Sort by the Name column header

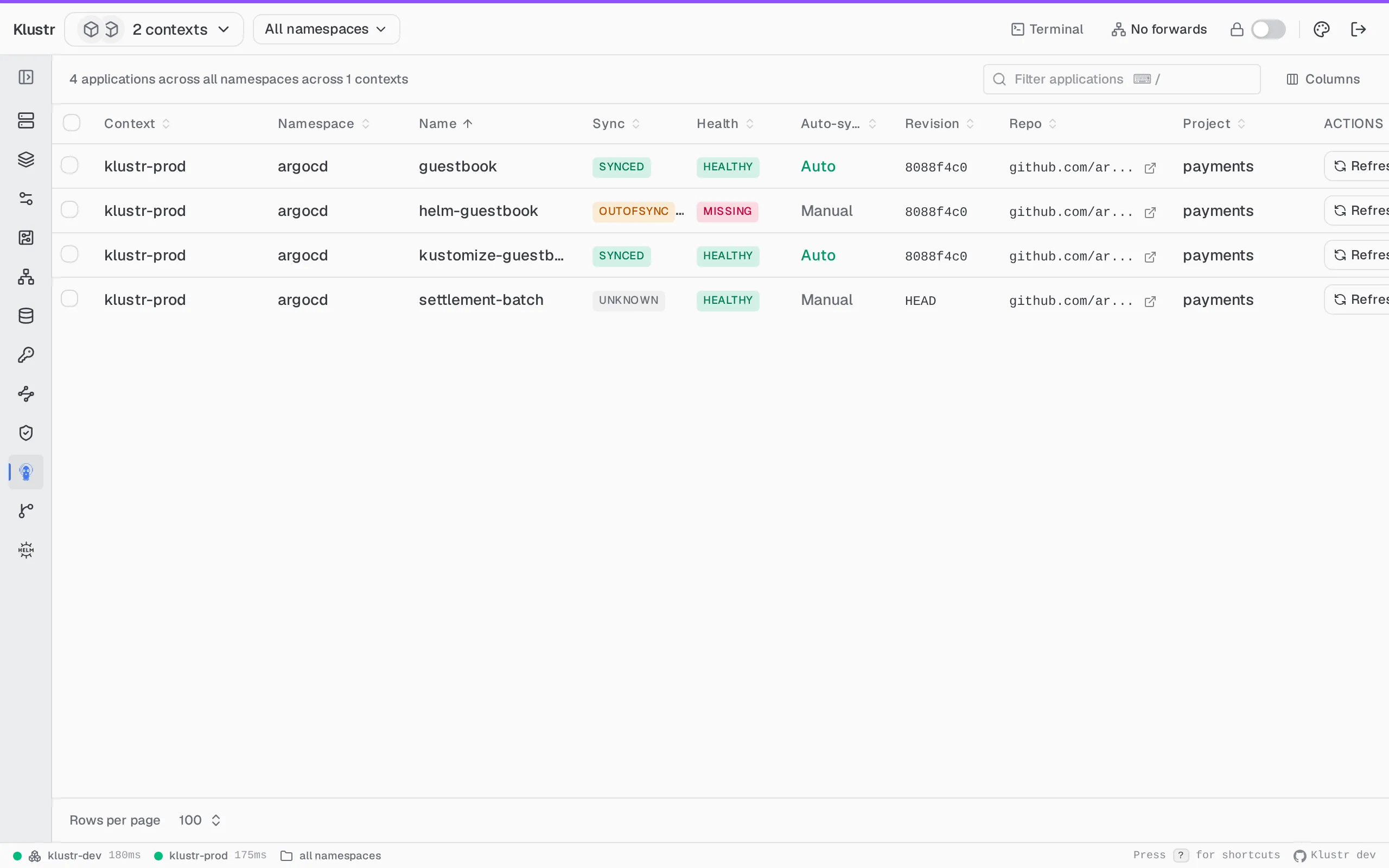pos(445,124)
